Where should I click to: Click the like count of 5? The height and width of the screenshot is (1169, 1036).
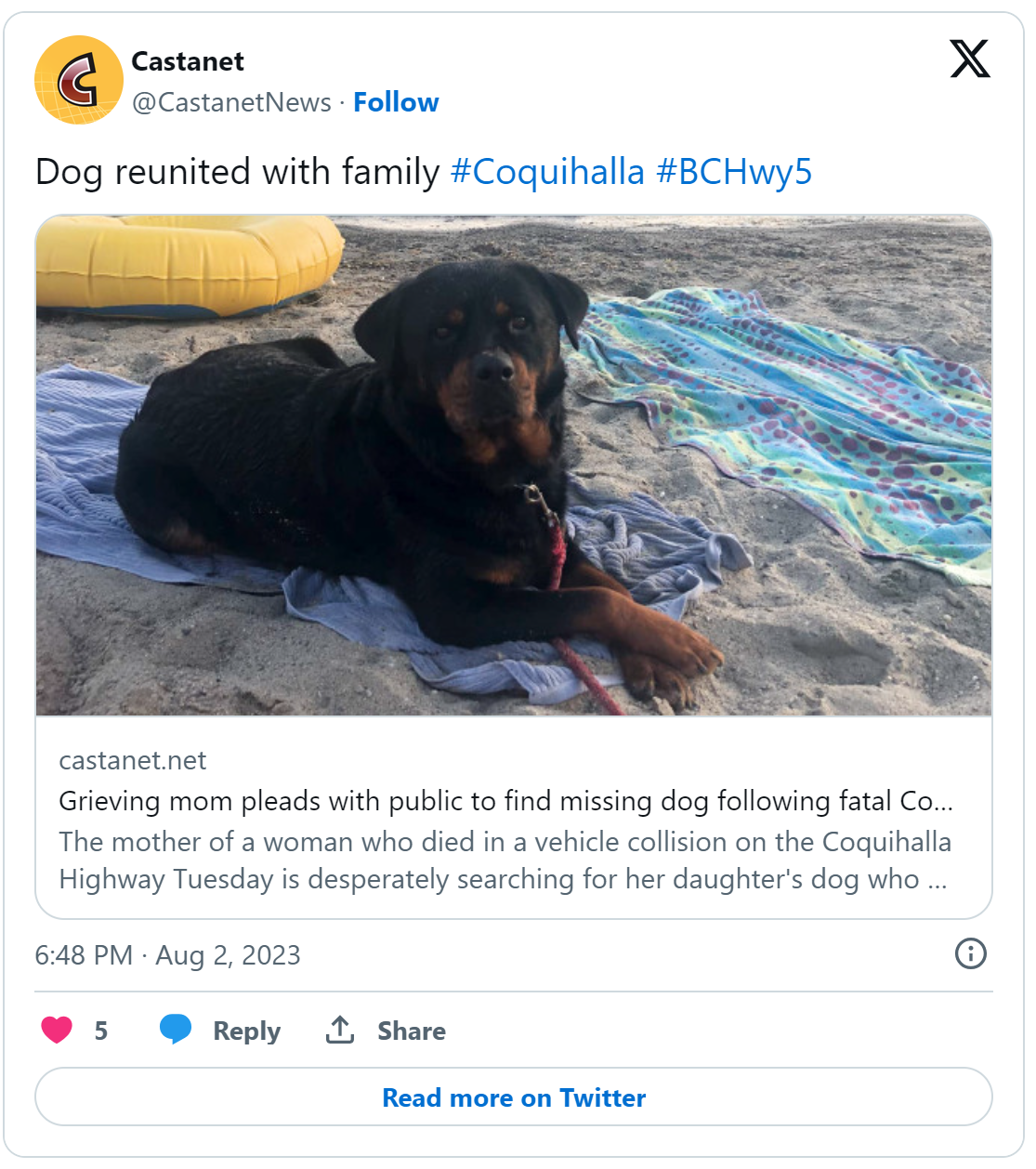click(101, 1031)
